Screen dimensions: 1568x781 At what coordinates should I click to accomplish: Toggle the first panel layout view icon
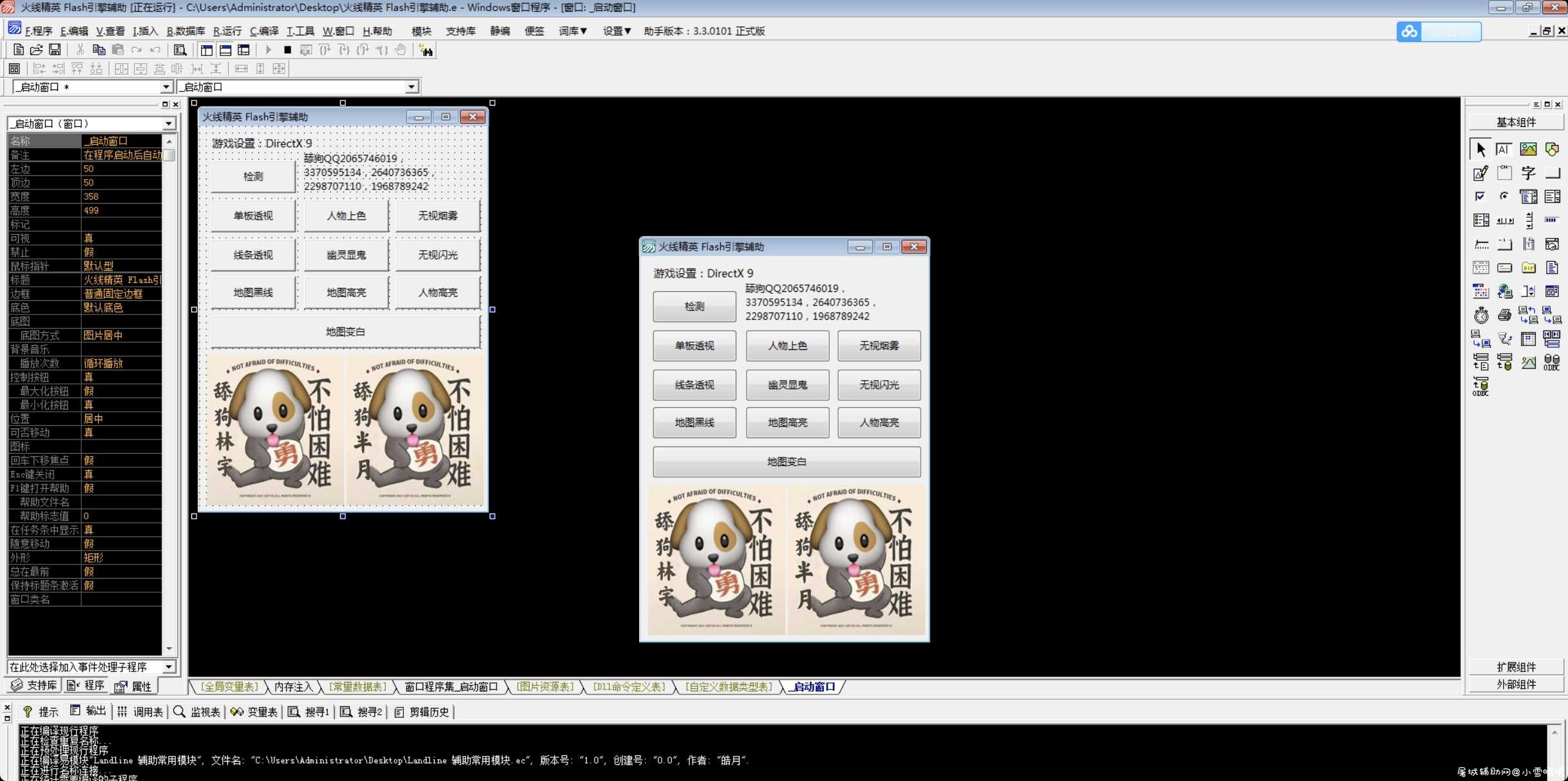(x=207, y=50)
